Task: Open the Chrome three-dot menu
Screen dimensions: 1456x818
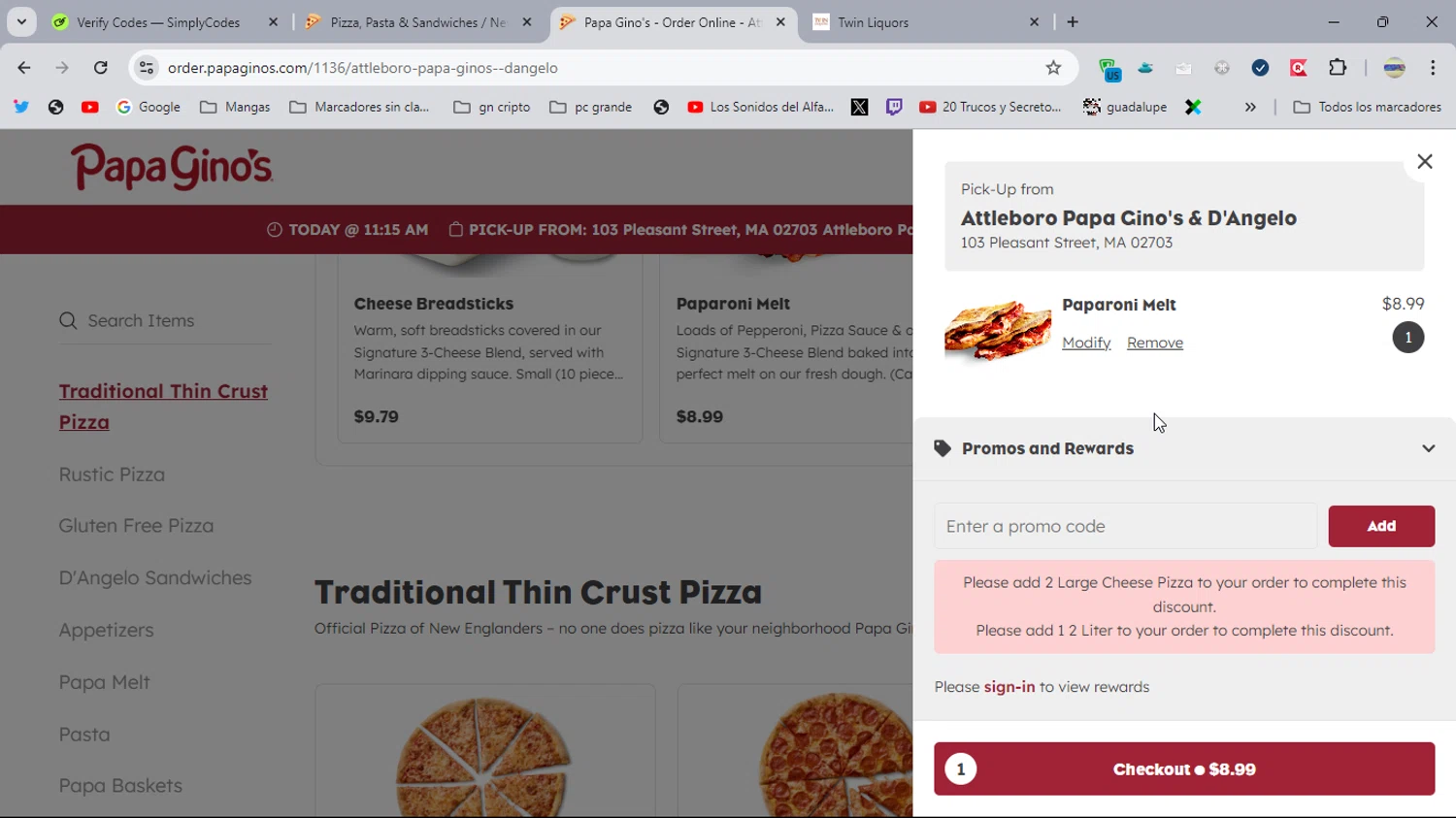Action: 1433,68
